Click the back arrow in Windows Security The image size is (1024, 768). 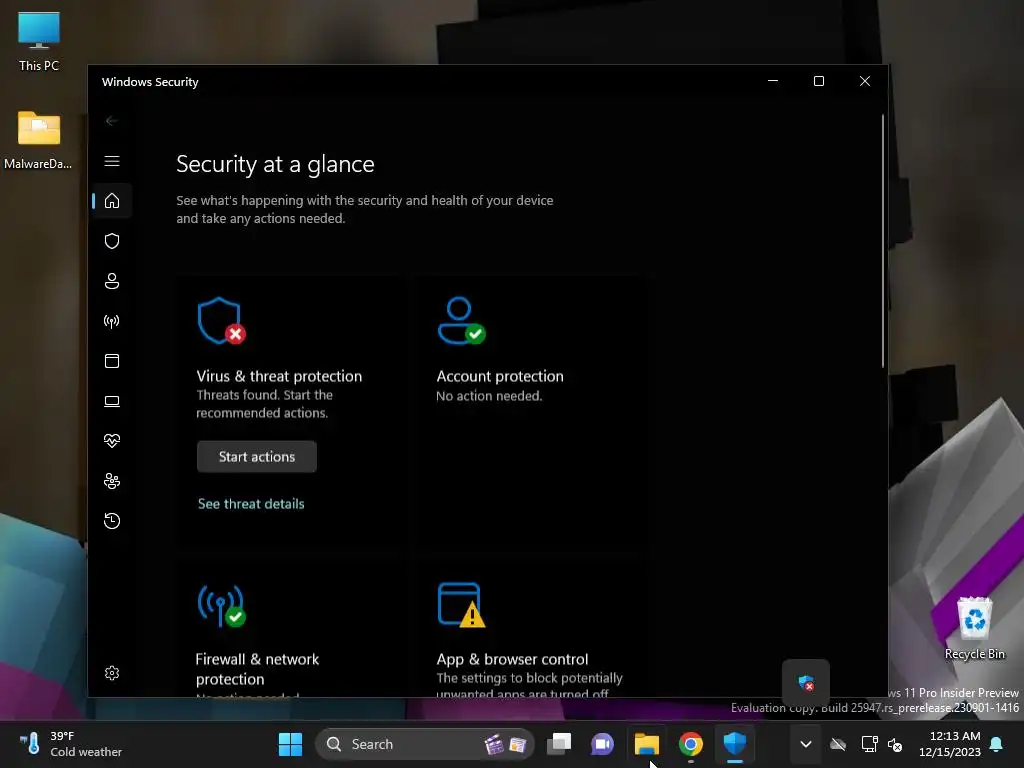[112, 121]
